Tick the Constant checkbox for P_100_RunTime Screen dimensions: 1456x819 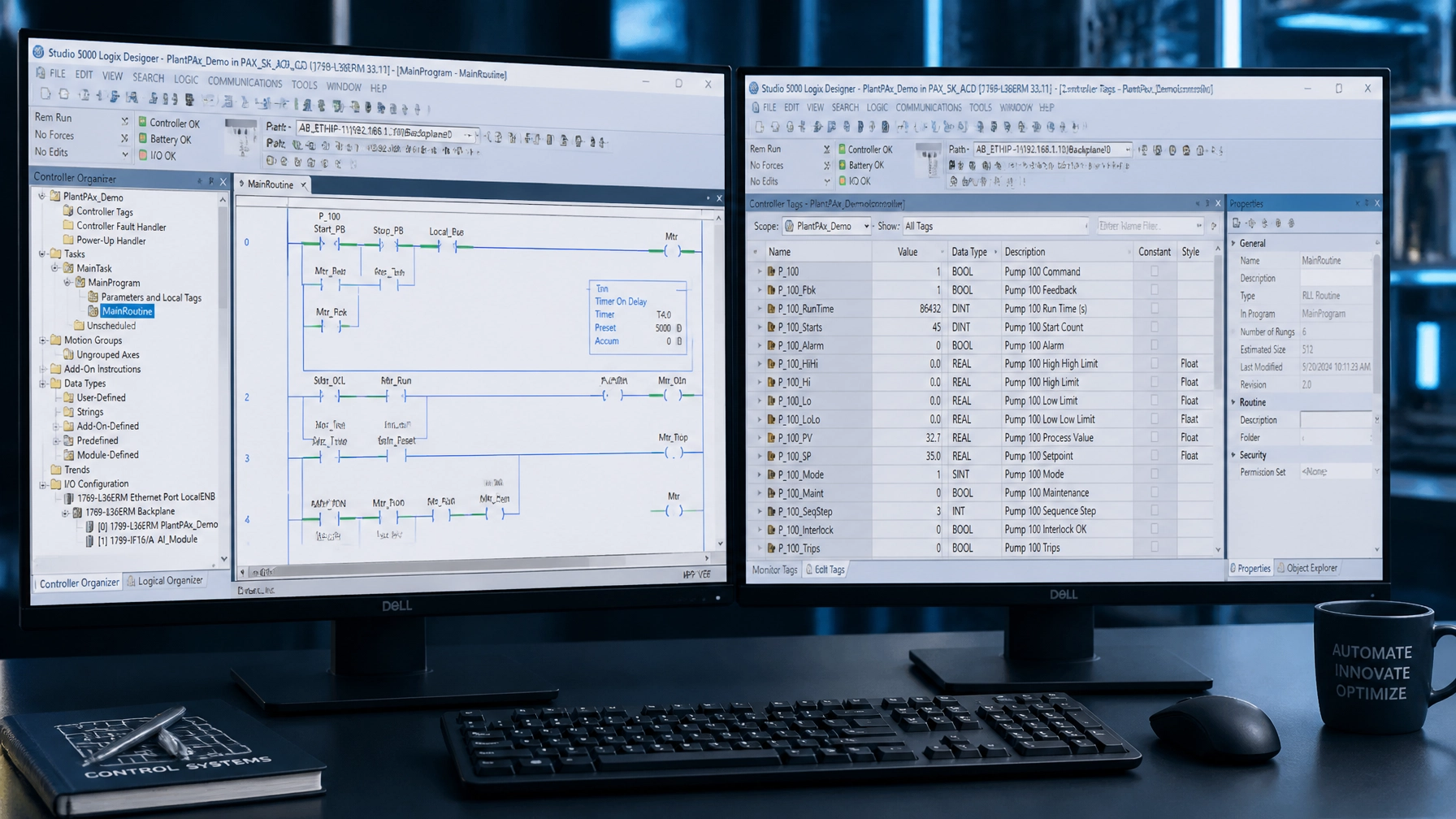(1155, 309)
